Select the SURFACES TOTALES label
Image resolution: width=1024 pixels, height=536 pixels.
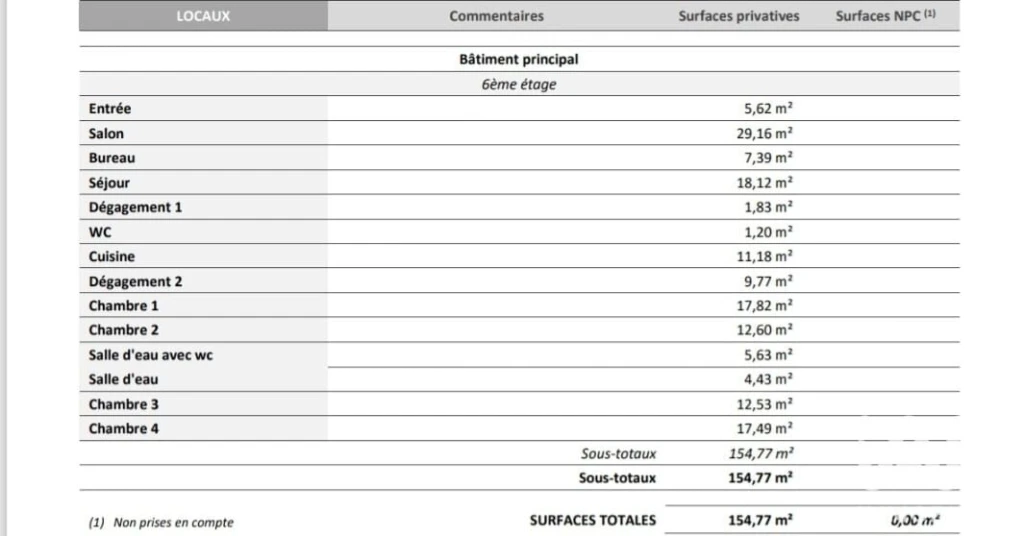click(592, 520)
